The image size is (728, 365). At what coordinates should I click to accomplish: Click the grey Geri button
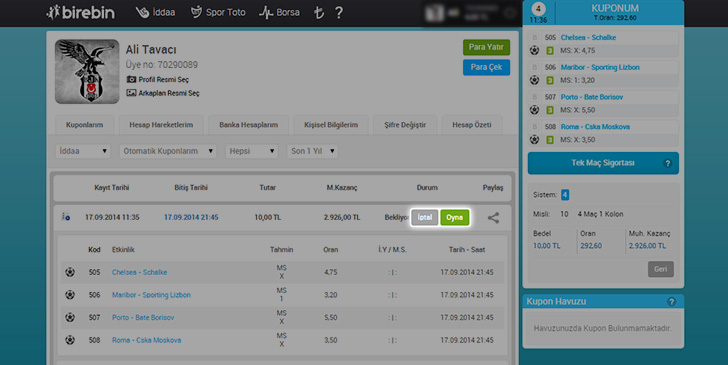coord(661,269)
